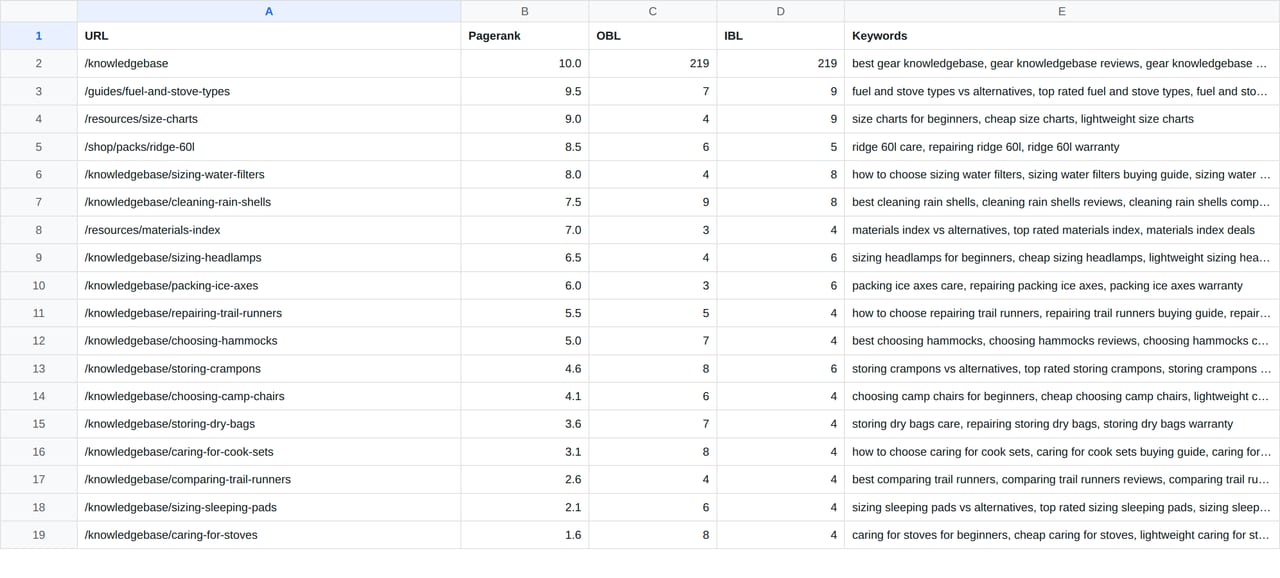
Task: Select the /knowledgebase/repairing-trail-runners cell
Action: coord(269,313)
